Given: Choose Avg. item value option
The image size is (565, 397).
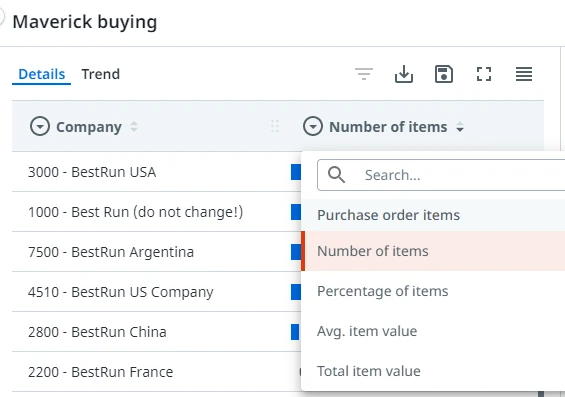Looking at the screenshot, I should click(x=433, y=331).
